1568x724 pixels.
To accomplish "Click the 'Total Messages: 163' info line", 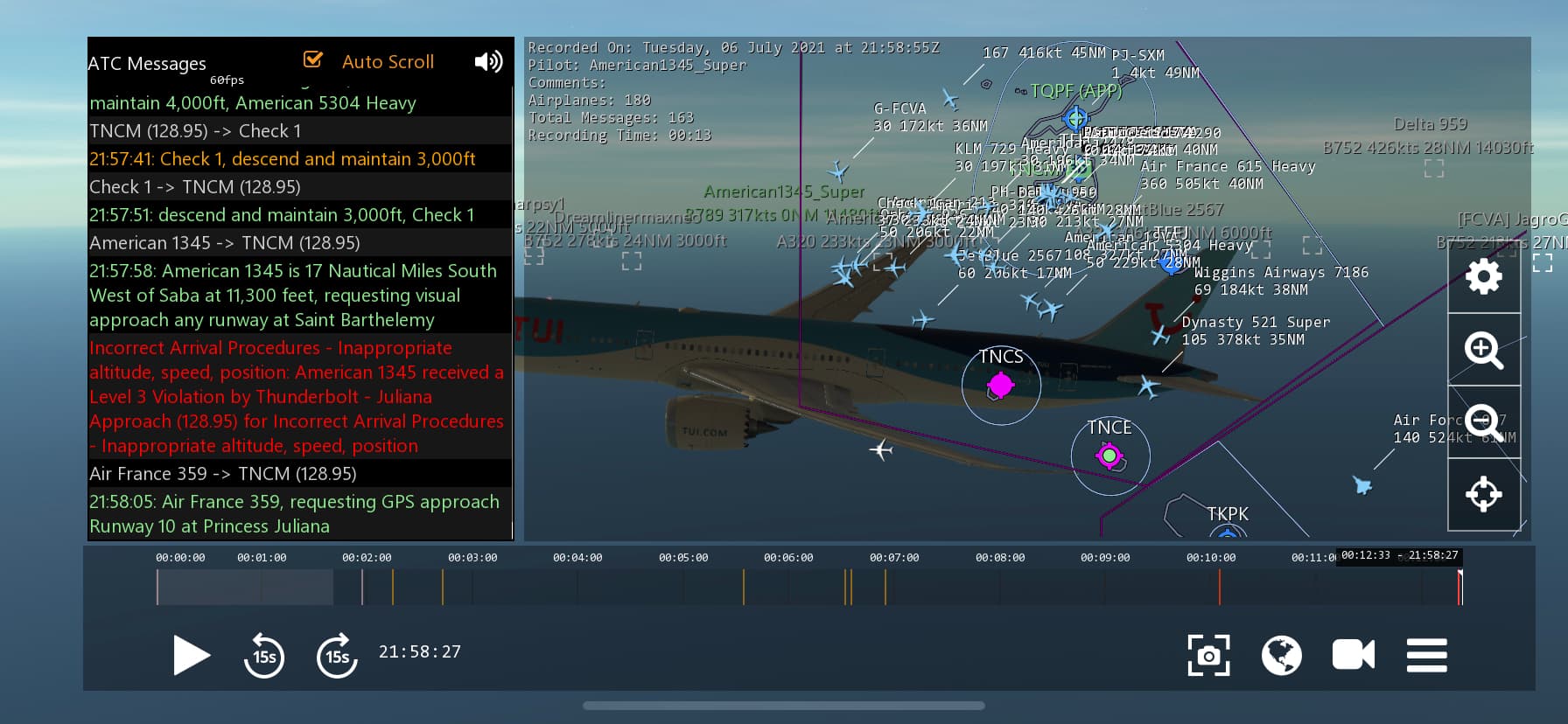I will (x=611, y=117).
